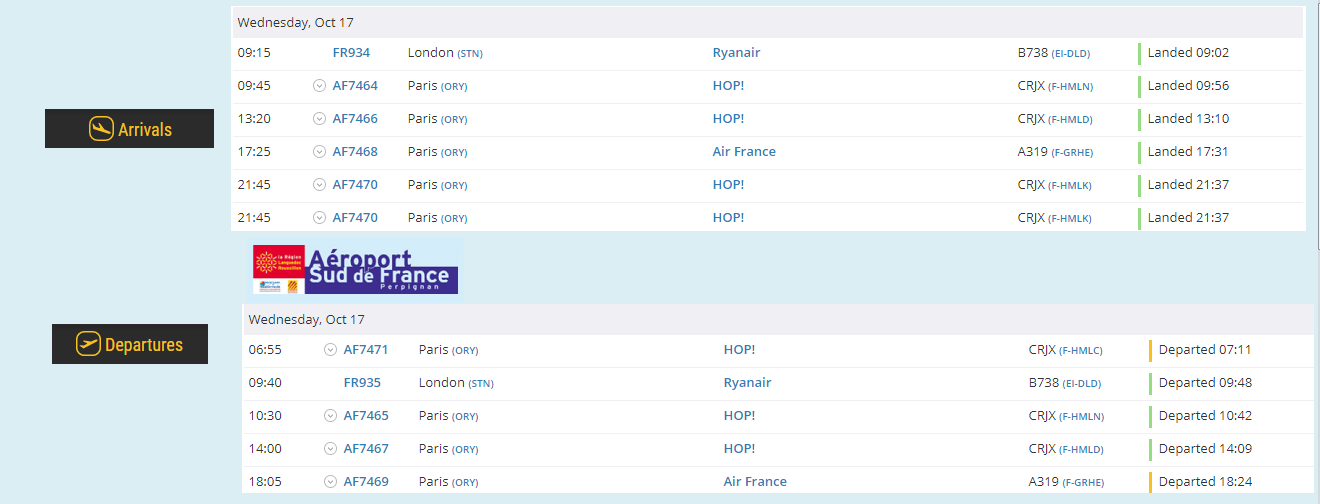The width and height of the screenshot is (1320, 504).
Task: Select status text 'Departed 10:42'
Action: click(1205, 416)
